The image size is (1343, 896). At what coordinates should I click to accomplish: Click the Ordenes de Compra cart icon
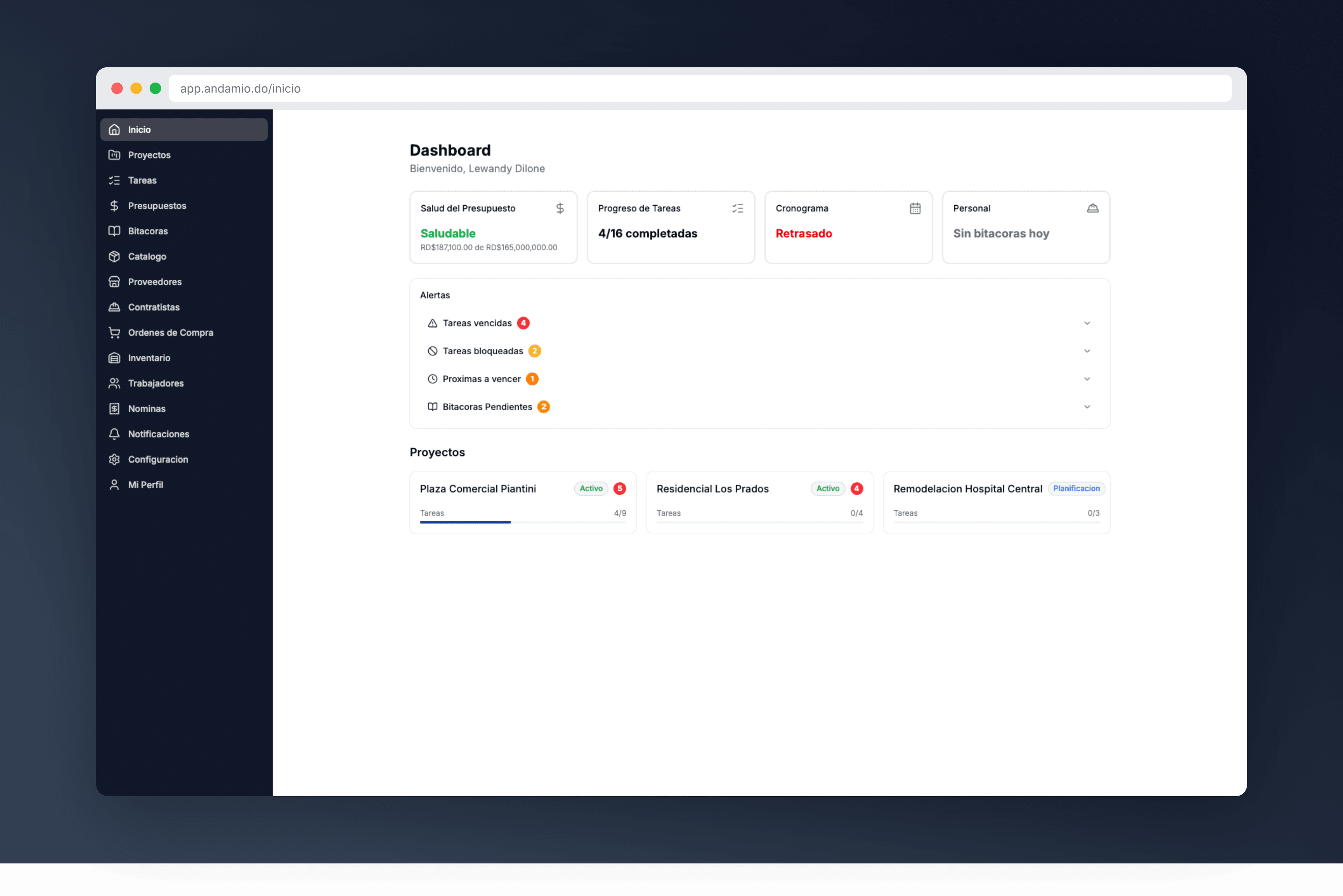[x=114, y=333]
